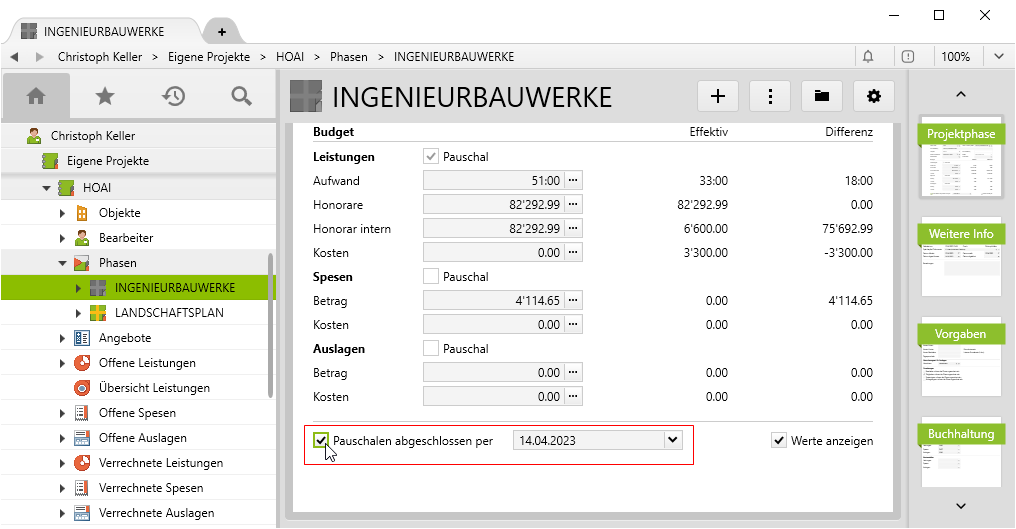Click the plus add button in header

pyautogui.click(x=717, y=96)
